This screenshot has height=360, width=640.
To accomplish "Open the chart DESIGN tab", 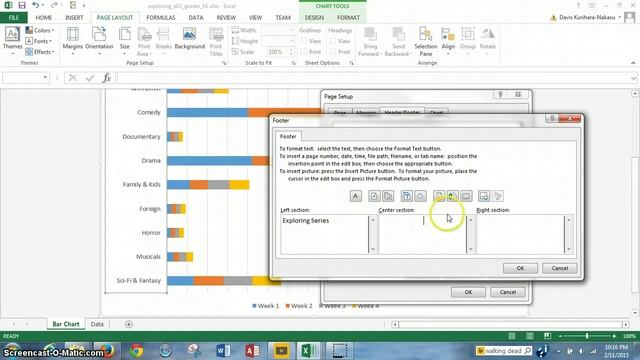I will pos(314,18).
